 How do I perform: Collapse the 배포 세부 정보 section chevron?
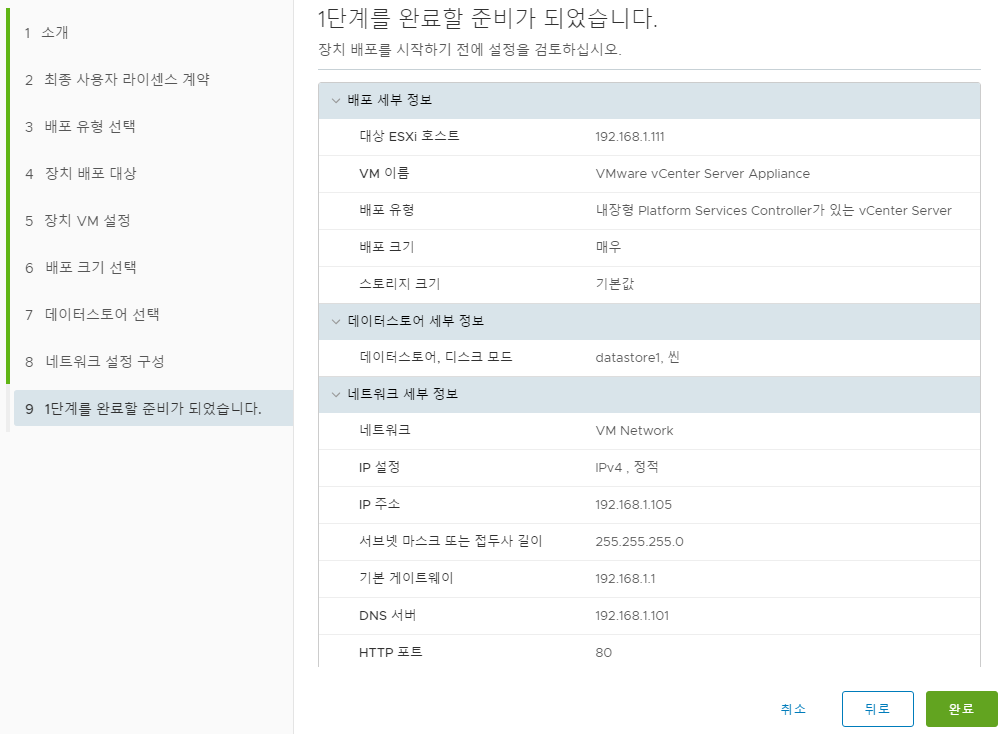(x=335, y=101)
